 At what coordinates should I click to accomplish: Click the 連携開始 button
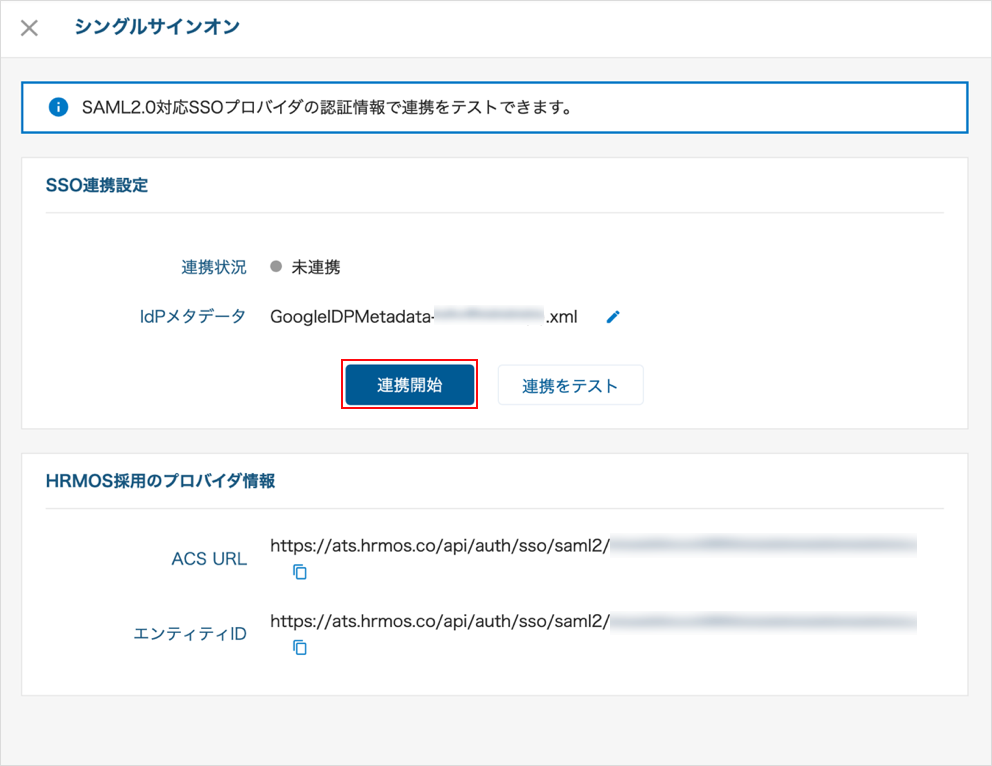coord(409,385)
